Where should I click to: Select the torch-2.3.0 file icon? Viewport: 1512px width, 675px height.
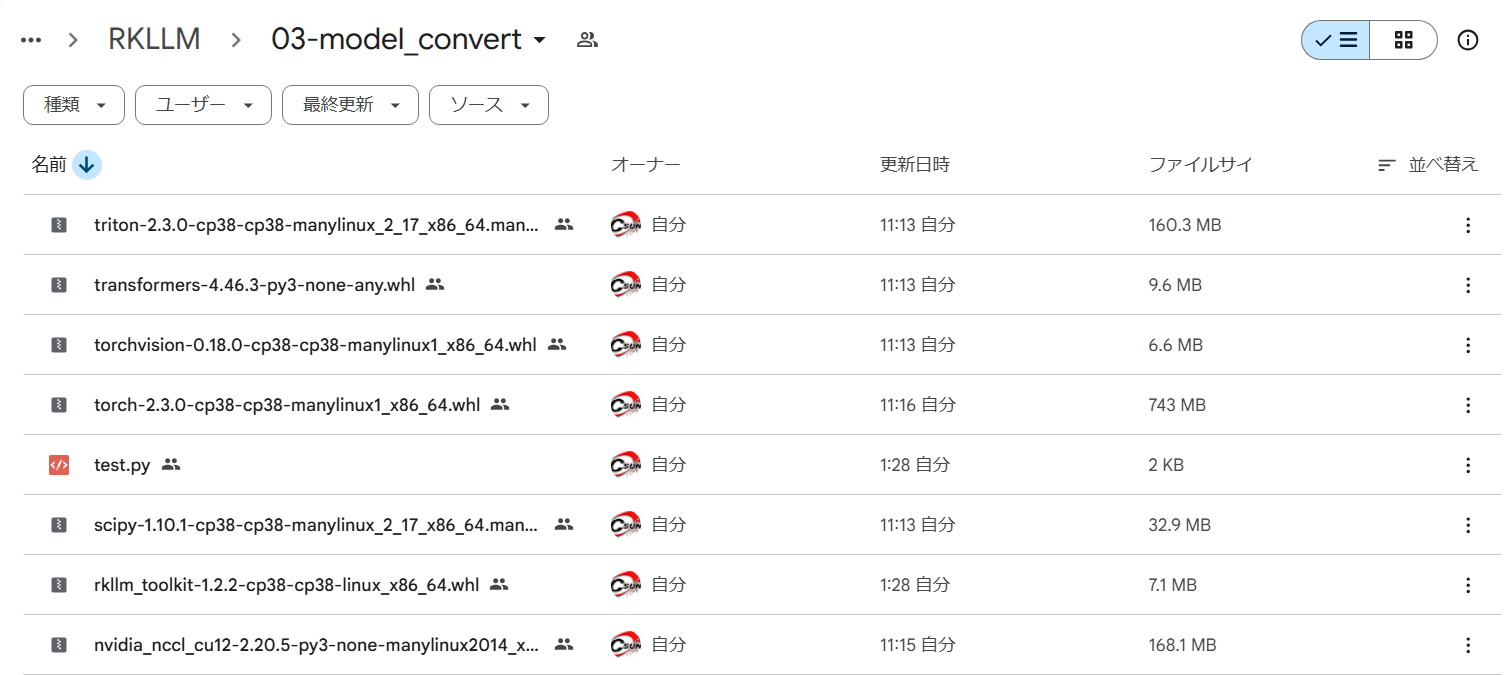59,405
